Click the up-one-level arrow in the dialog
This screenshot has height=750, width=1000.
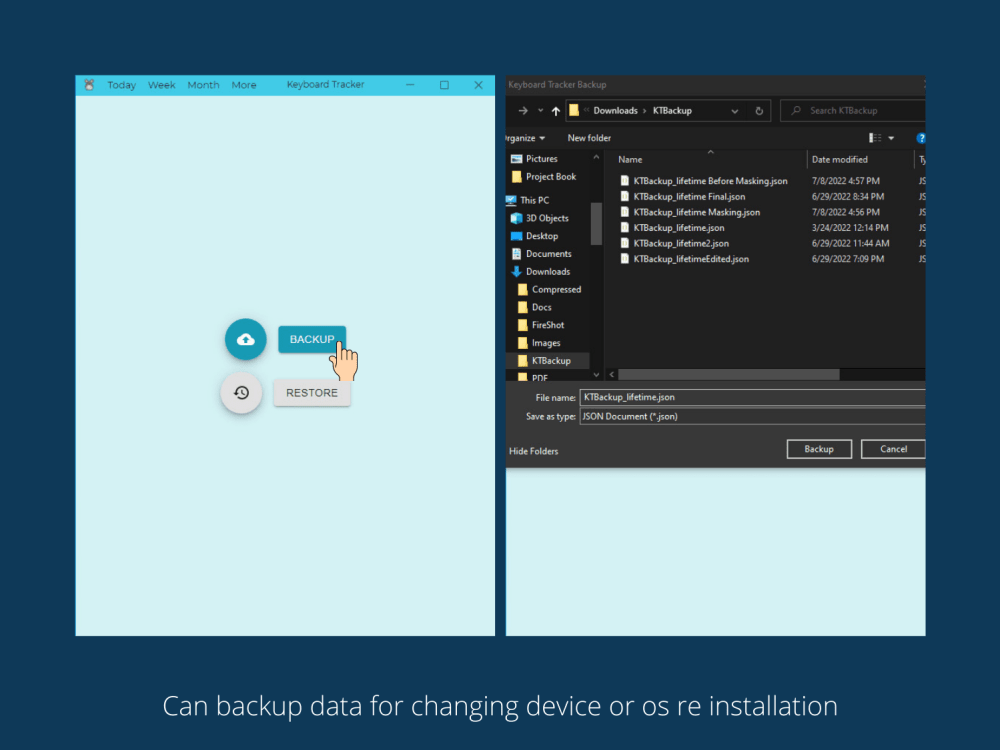[555, 111]
